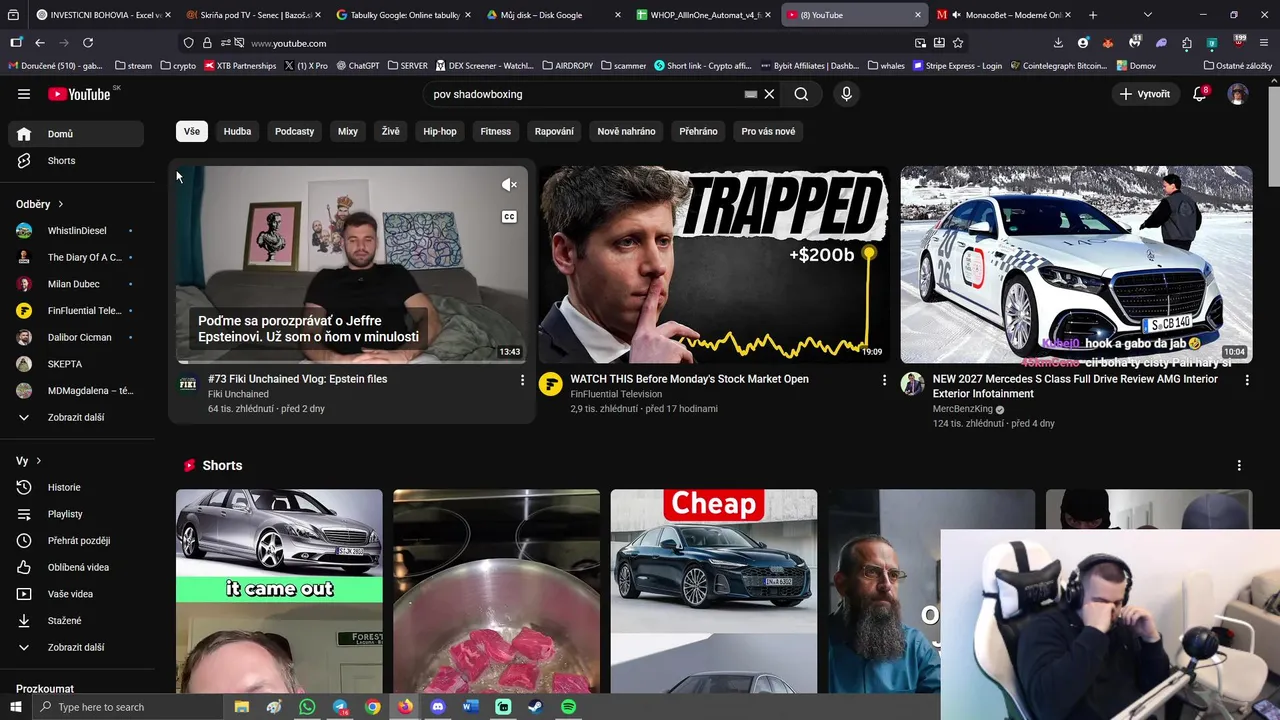Open TRAPPED stock market video thumbnail
Viewport: 1280px width, 720px height.
click(714, 264)
